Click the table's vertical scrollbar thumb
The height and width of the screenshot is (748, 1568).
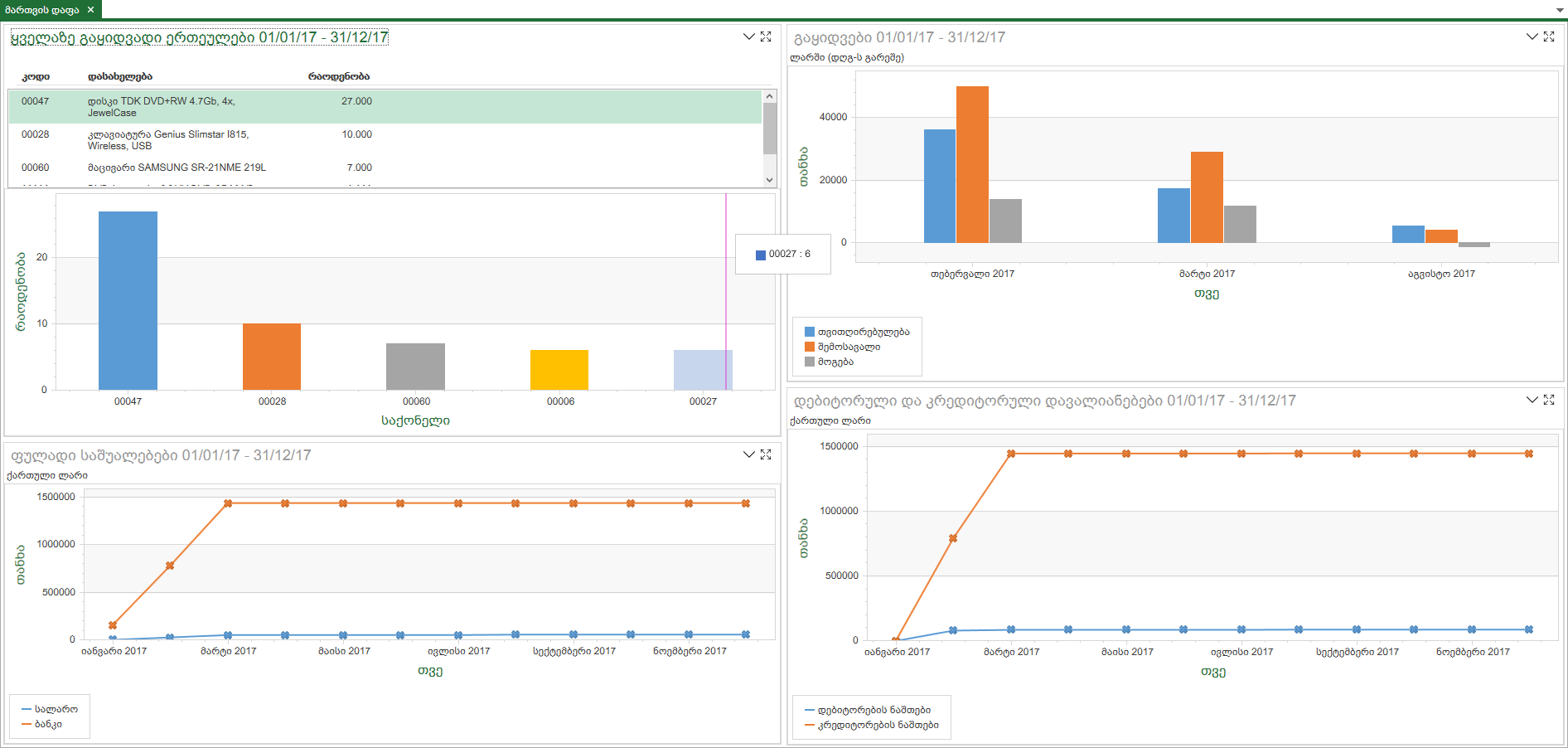click(770, 129)
